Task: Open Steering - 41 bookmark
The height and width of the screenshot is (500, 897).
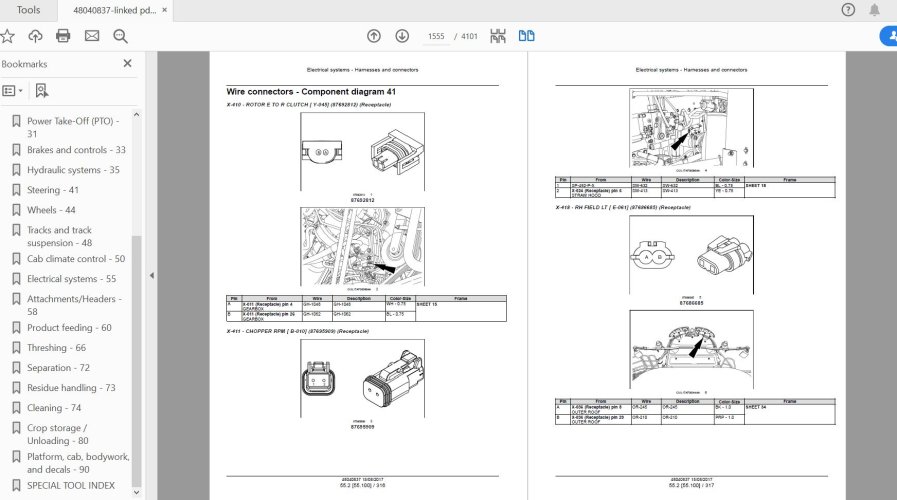Action: coord(53,190)
